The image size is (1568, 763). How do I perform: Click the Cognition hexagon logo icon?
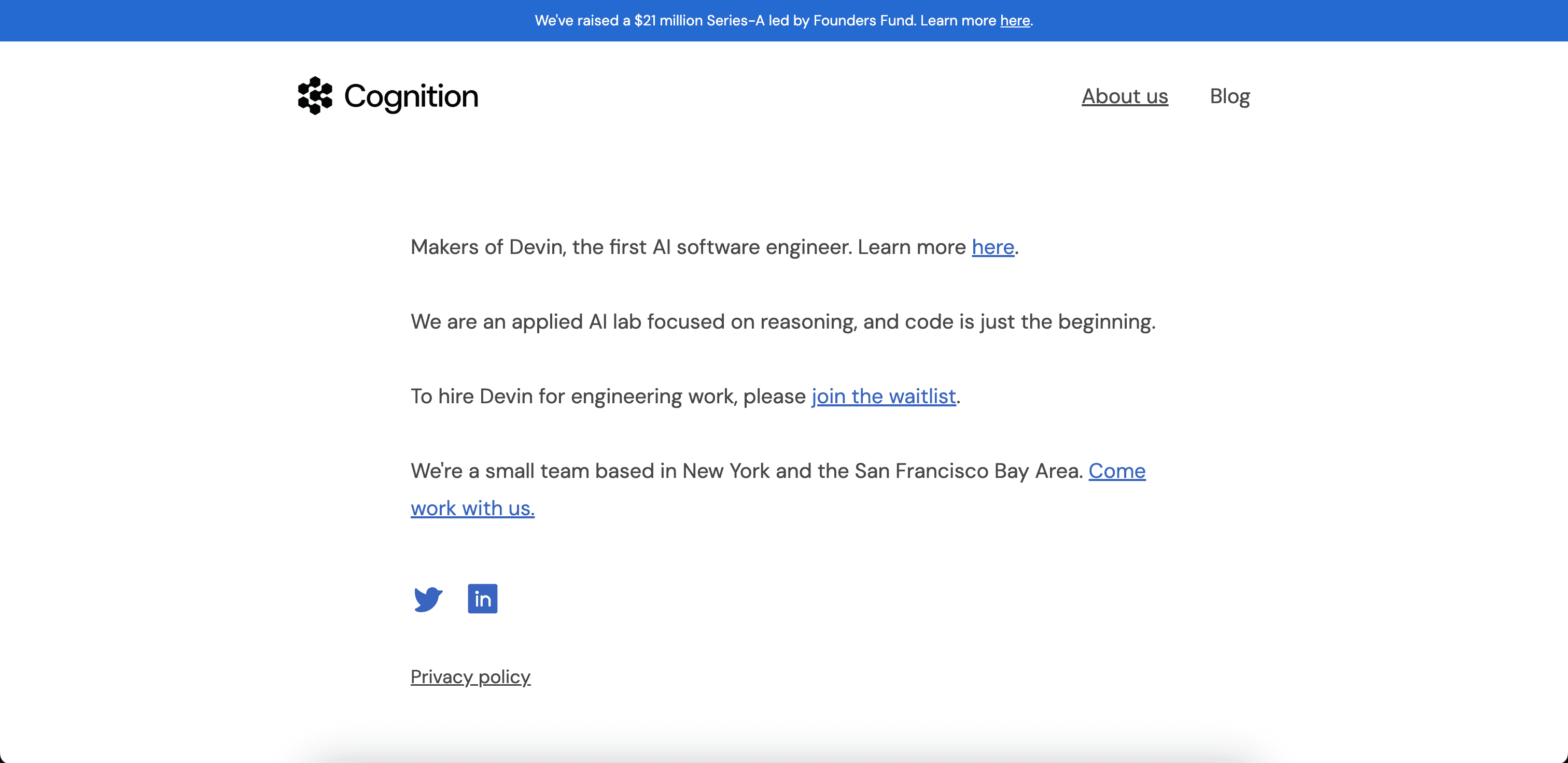click(x=314, y=95)
